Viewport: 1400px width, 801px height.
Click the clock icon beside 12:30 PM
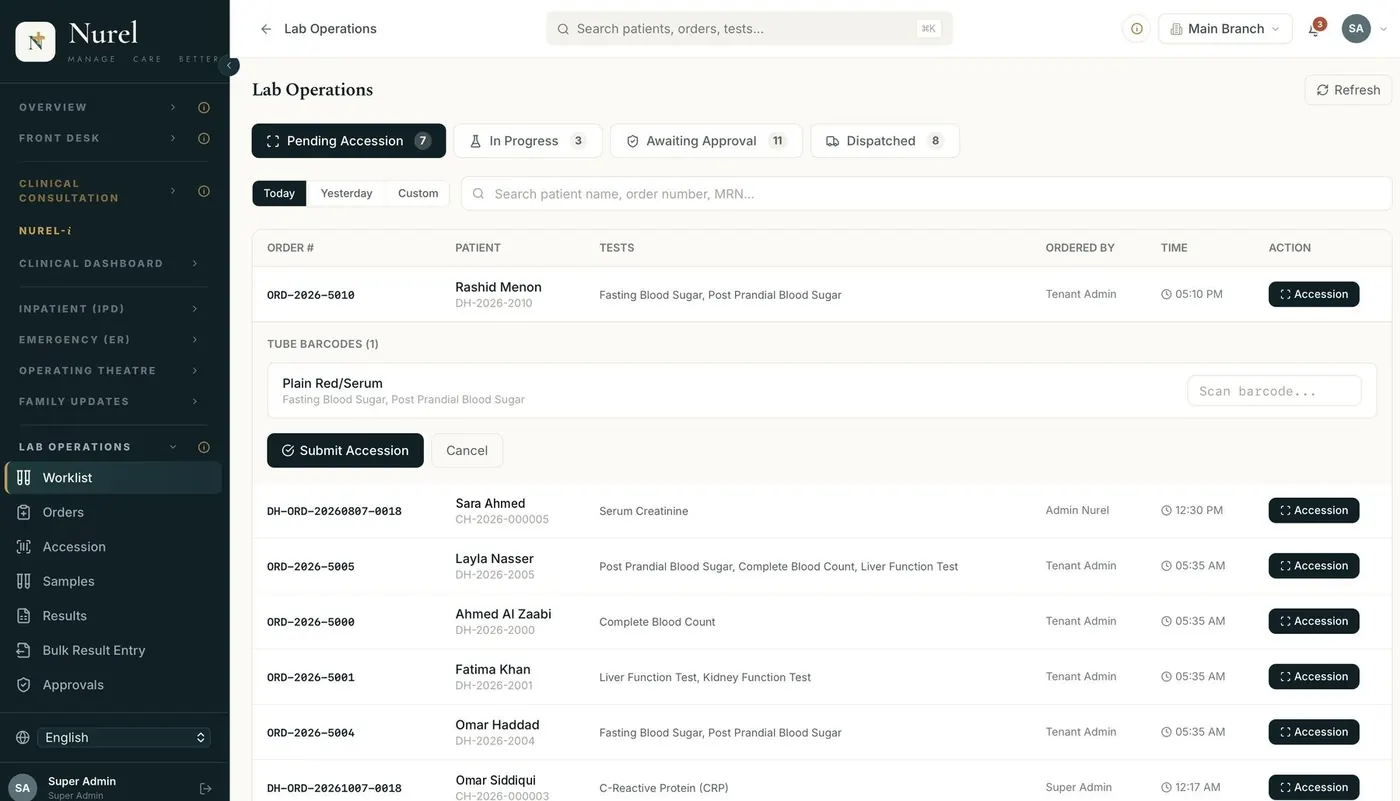1166,510
